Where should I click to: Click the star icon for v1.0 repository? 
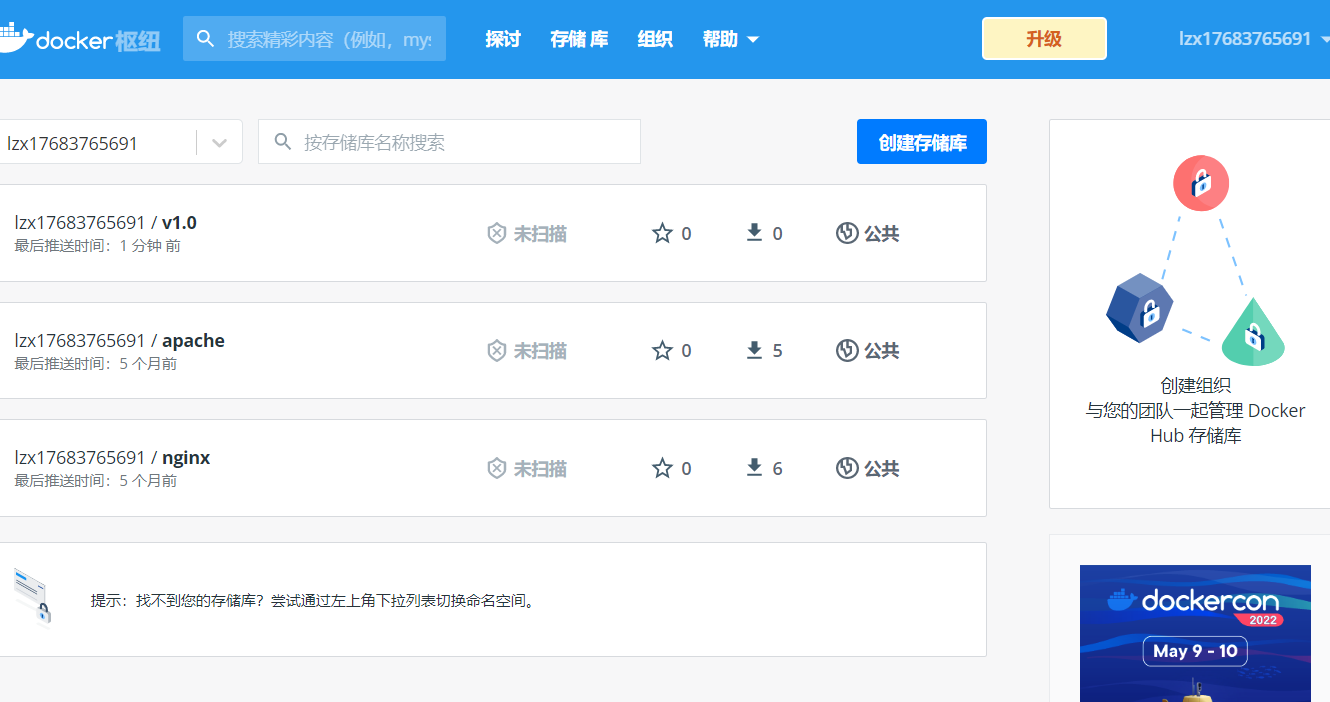pyautogui.click(x=662, y=233)
